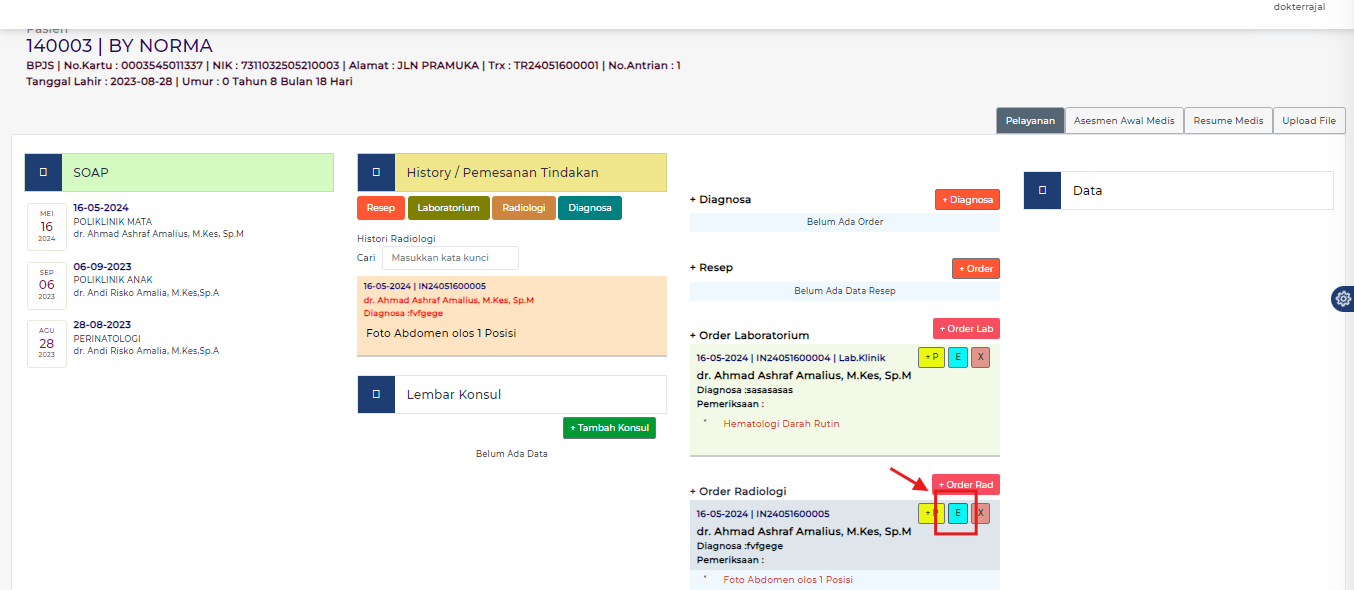This screenshot has width=1354, height=590.
Task: Click the radiology search keyword input field
Action: (450, 258)
